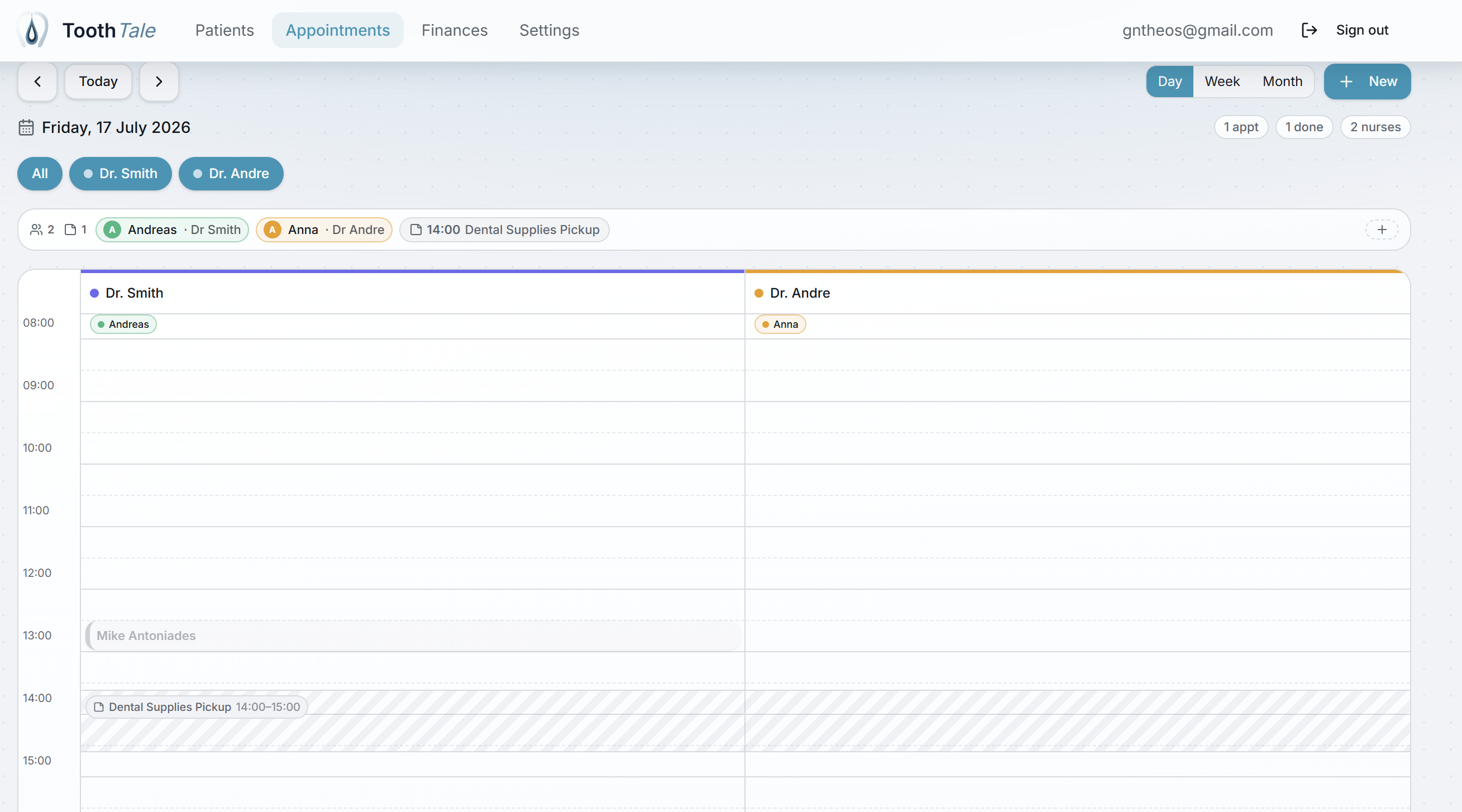Click the 1 appt summary badge
Image resolution: width=1462 pixels, height=812 pixels.
(x=1241, y=127)
